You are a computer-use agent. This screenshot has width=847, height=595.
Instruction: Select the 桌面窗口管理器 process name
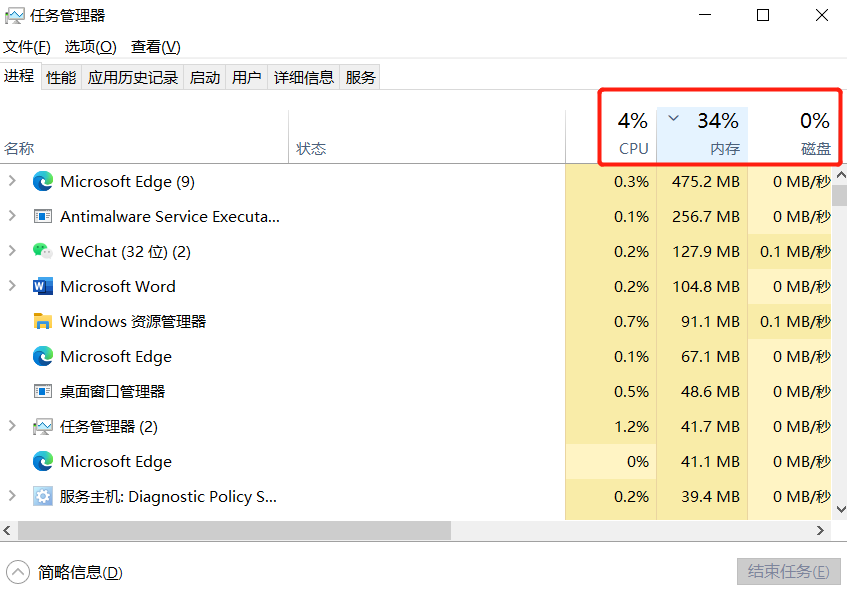point(112,391)
